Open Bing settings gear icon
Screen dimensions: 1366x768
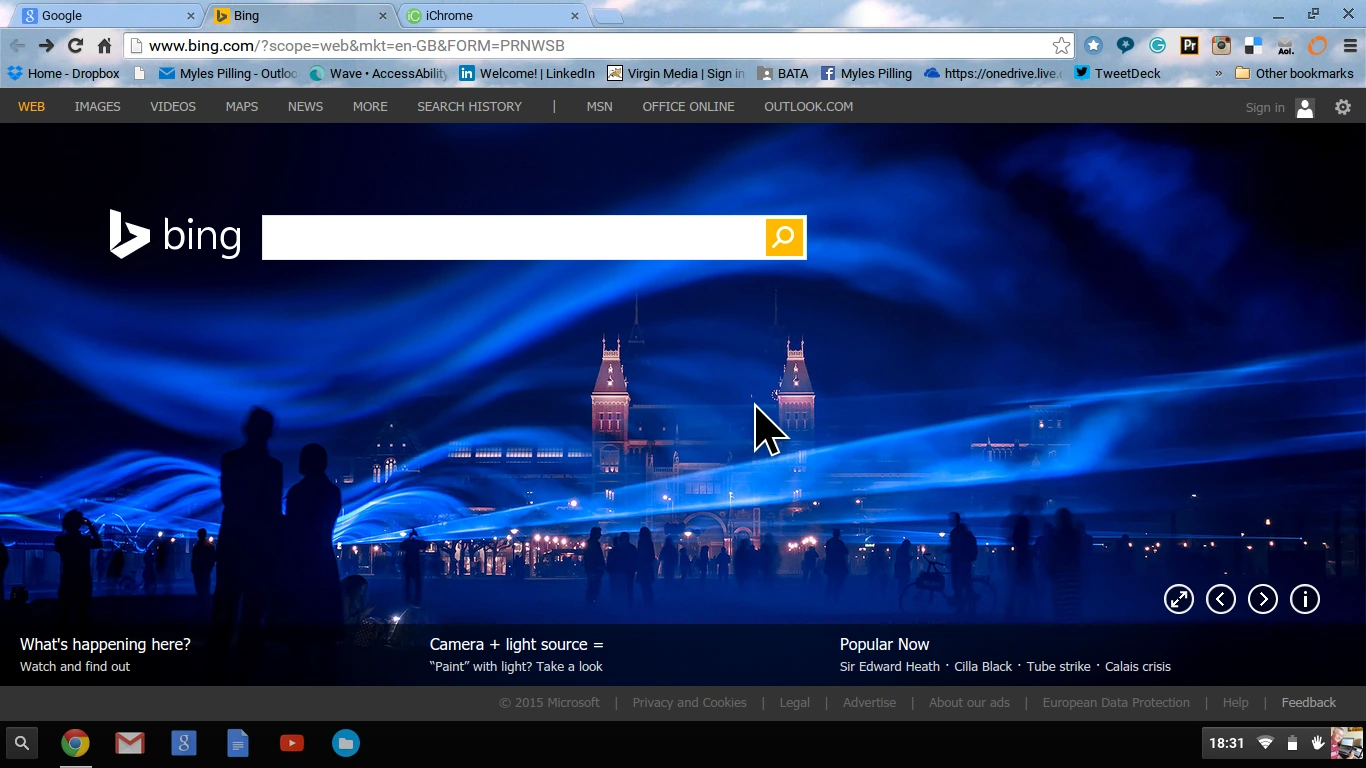pos(1343,107)
